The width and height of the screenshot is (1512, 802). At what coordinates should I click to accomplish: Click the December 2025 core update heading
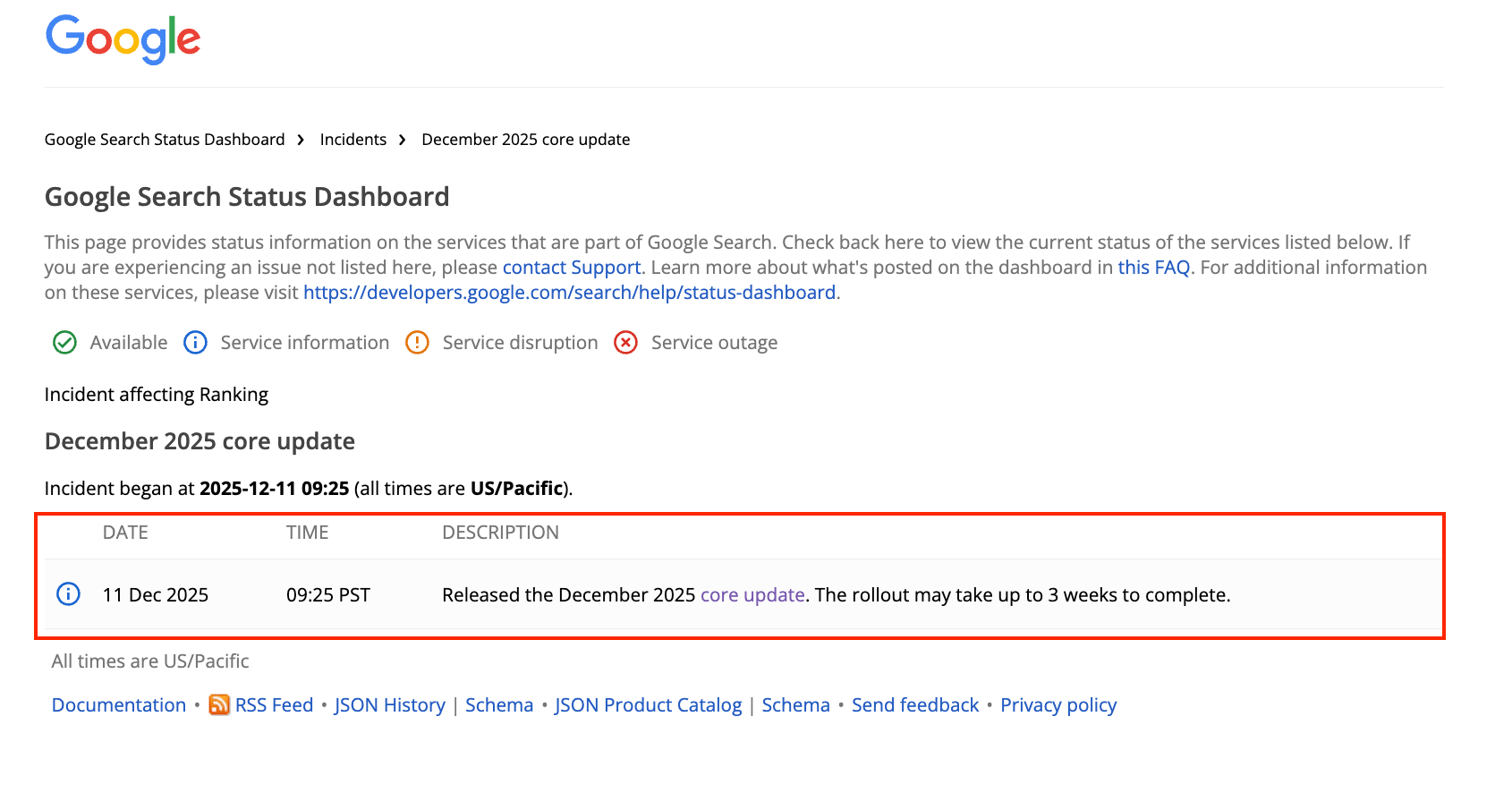[200, 441]
